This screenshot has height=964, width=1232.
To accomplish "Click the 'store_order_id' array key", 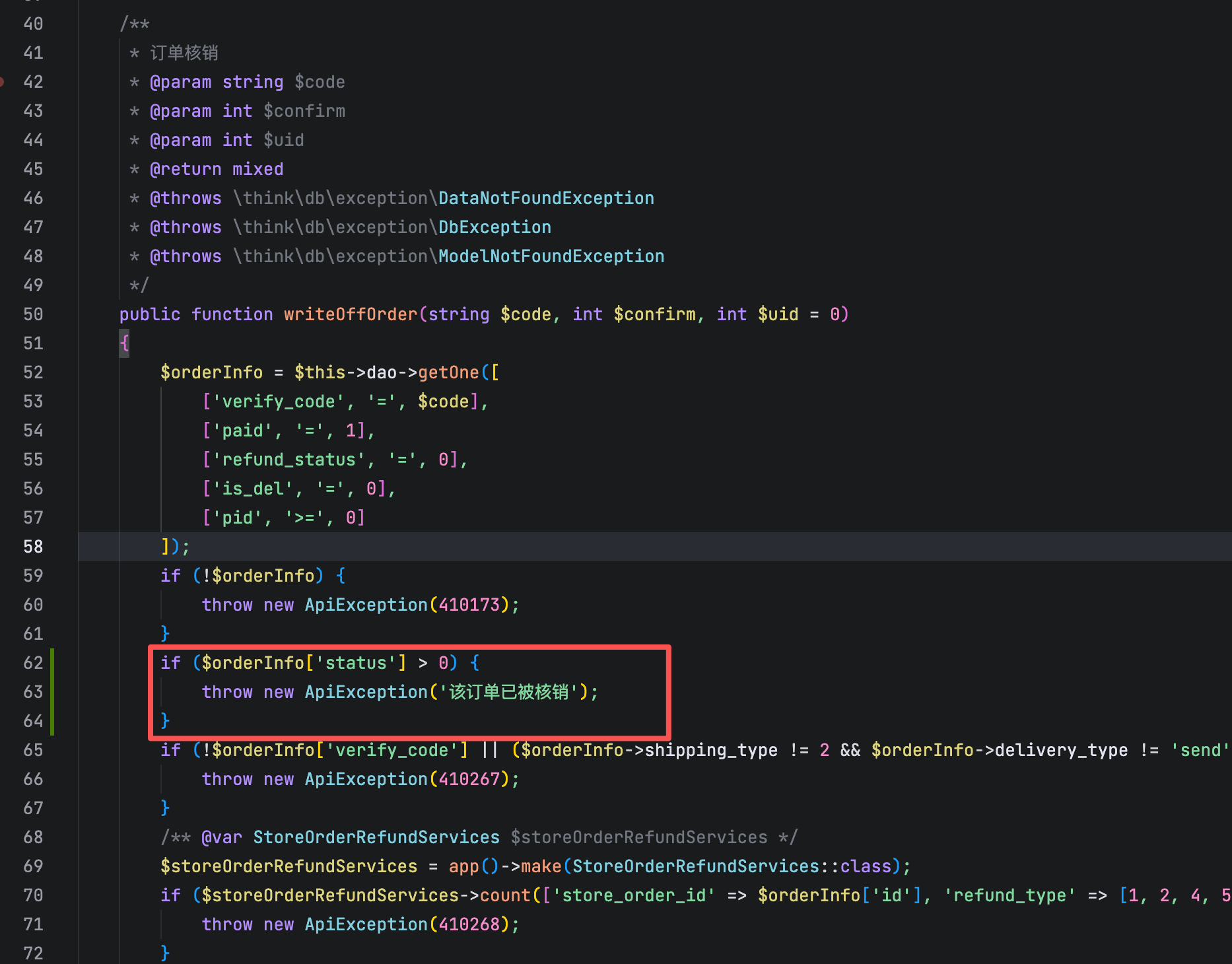I will (634, 895).
